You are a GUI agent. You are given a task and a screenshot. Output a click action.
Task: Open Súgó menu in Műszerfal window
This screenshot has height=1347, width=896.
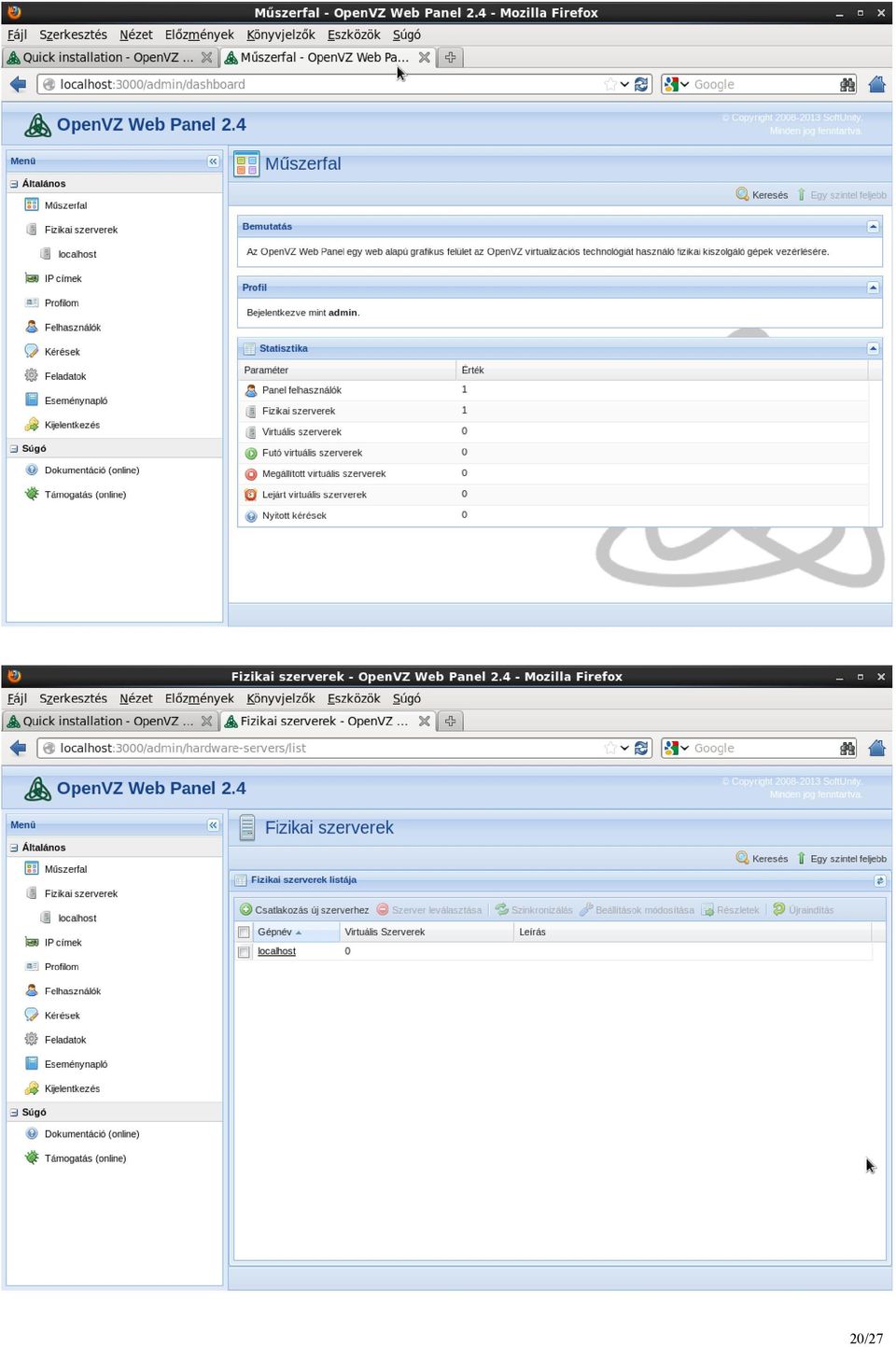[x=407, y=35]
